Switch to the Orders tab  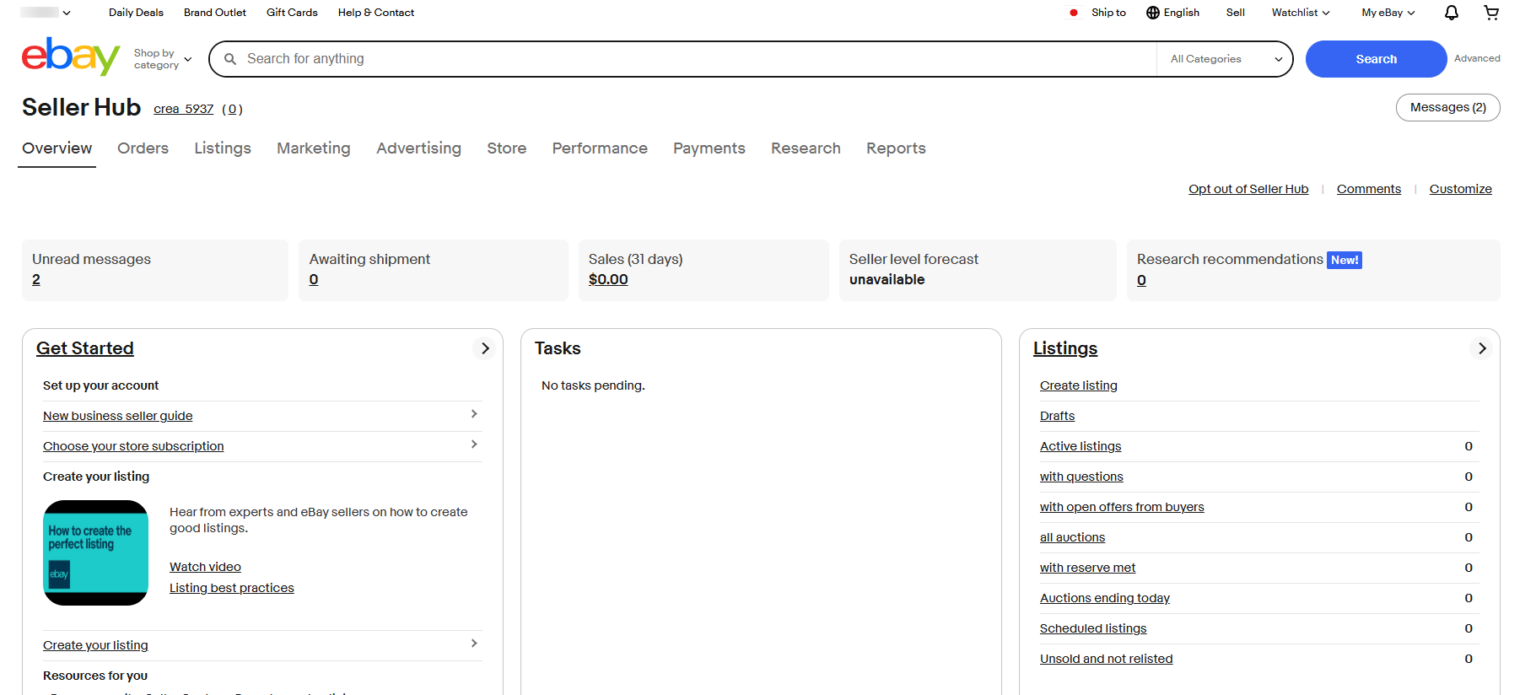pos(143,148)
